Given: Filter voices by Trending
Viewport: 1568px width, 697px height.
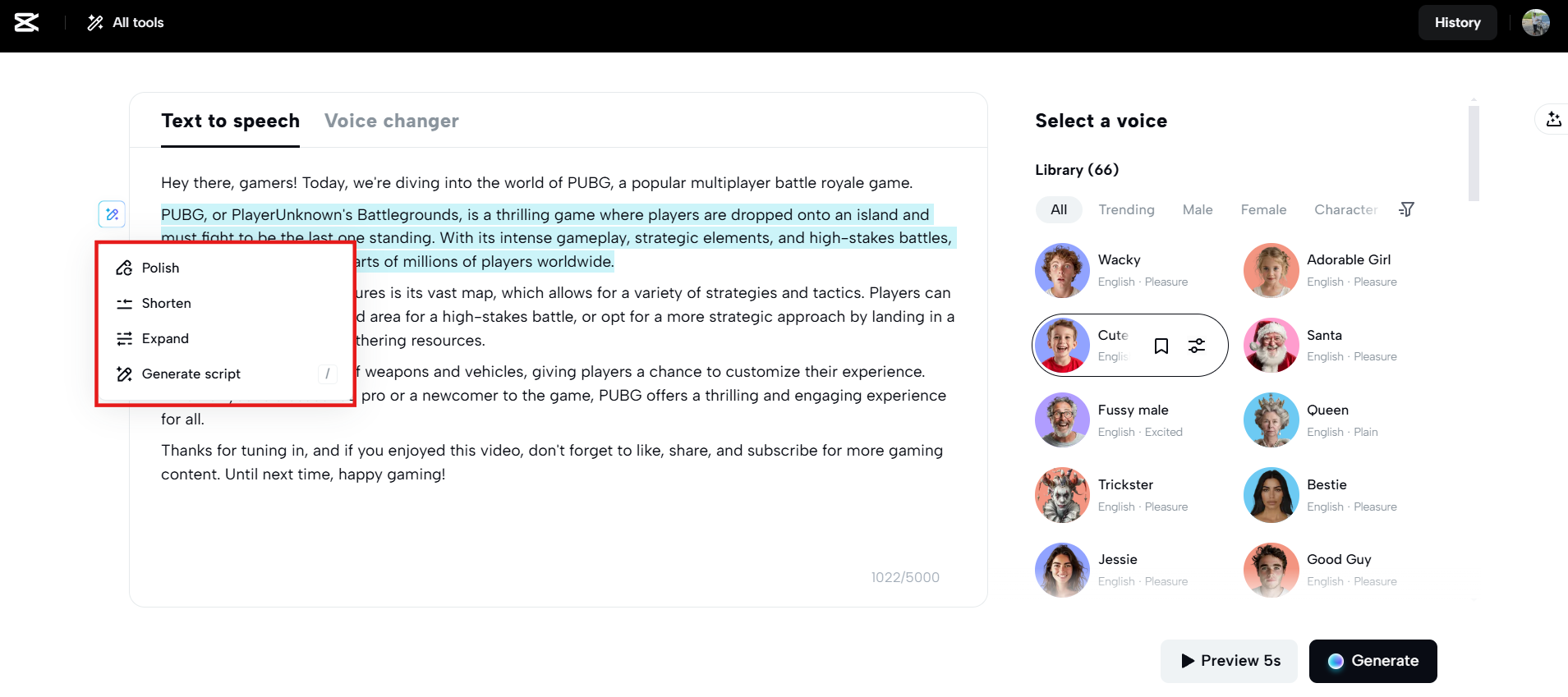Looking at the screenshot, I should (1126, 209).
